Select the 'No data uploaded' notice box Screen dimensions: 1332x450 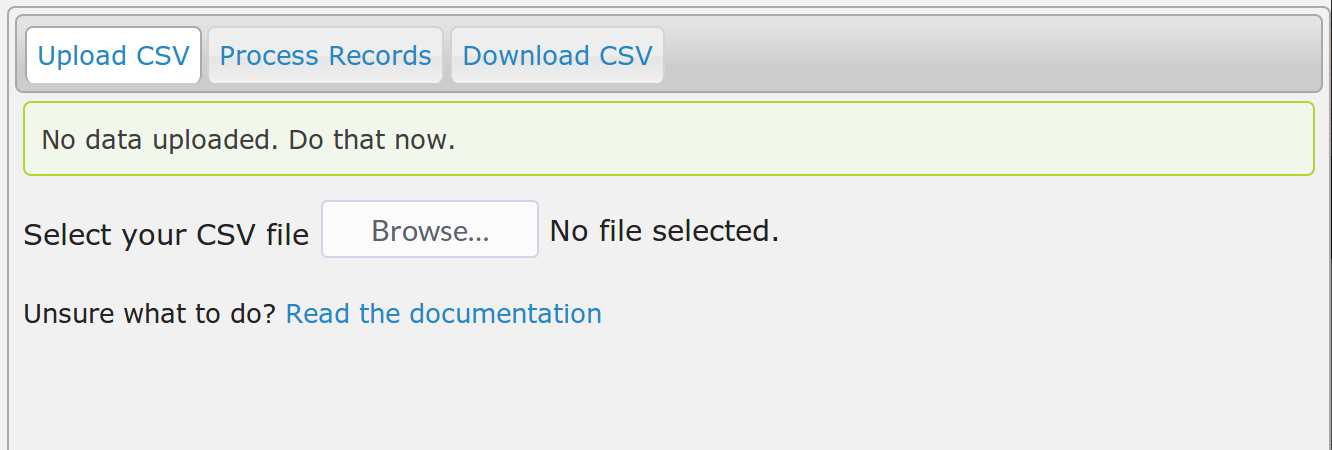pos(668,139)
